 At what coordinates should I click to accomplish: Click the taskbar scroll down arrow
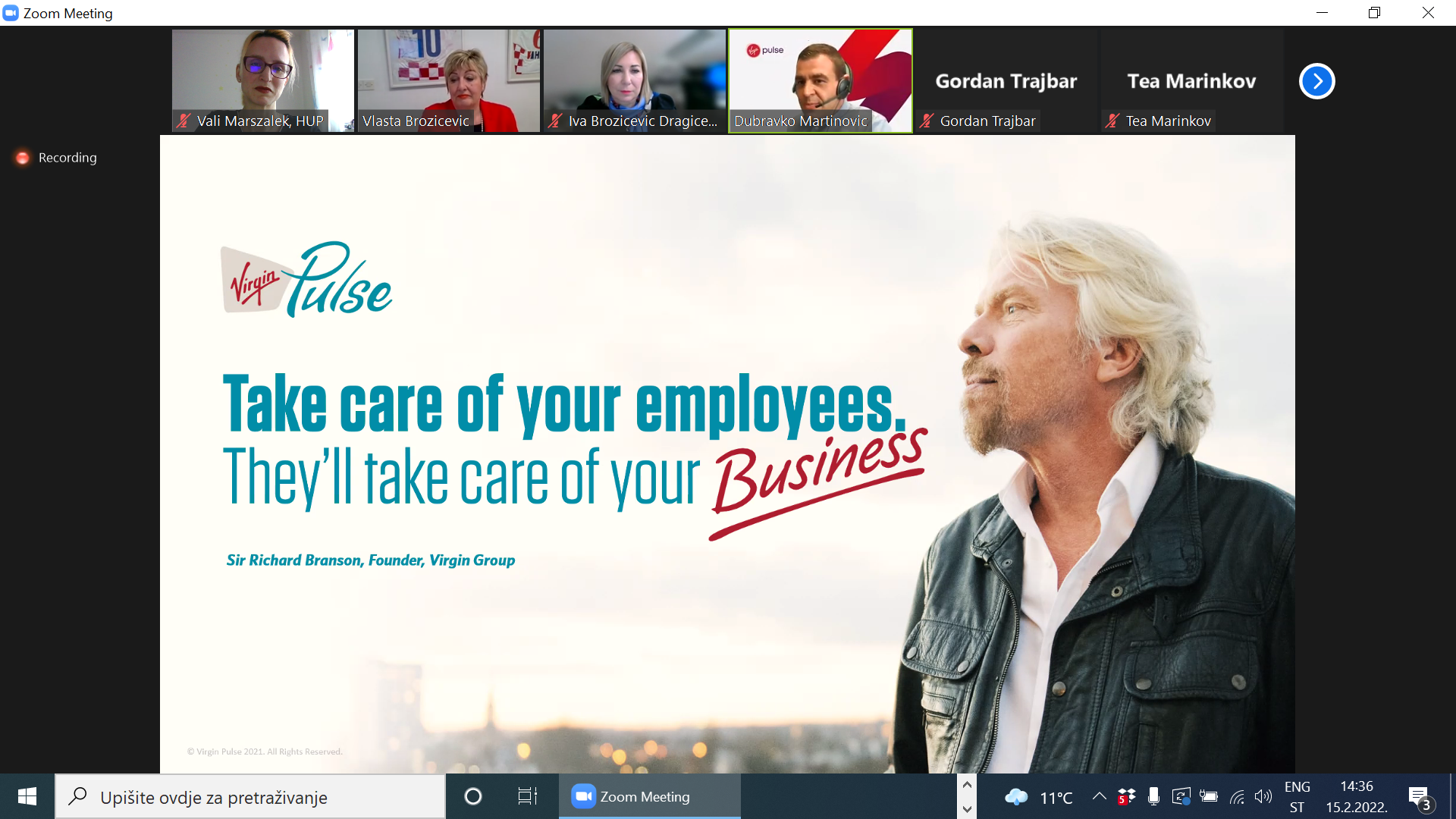pyautogui.click(x=967, y=808)
